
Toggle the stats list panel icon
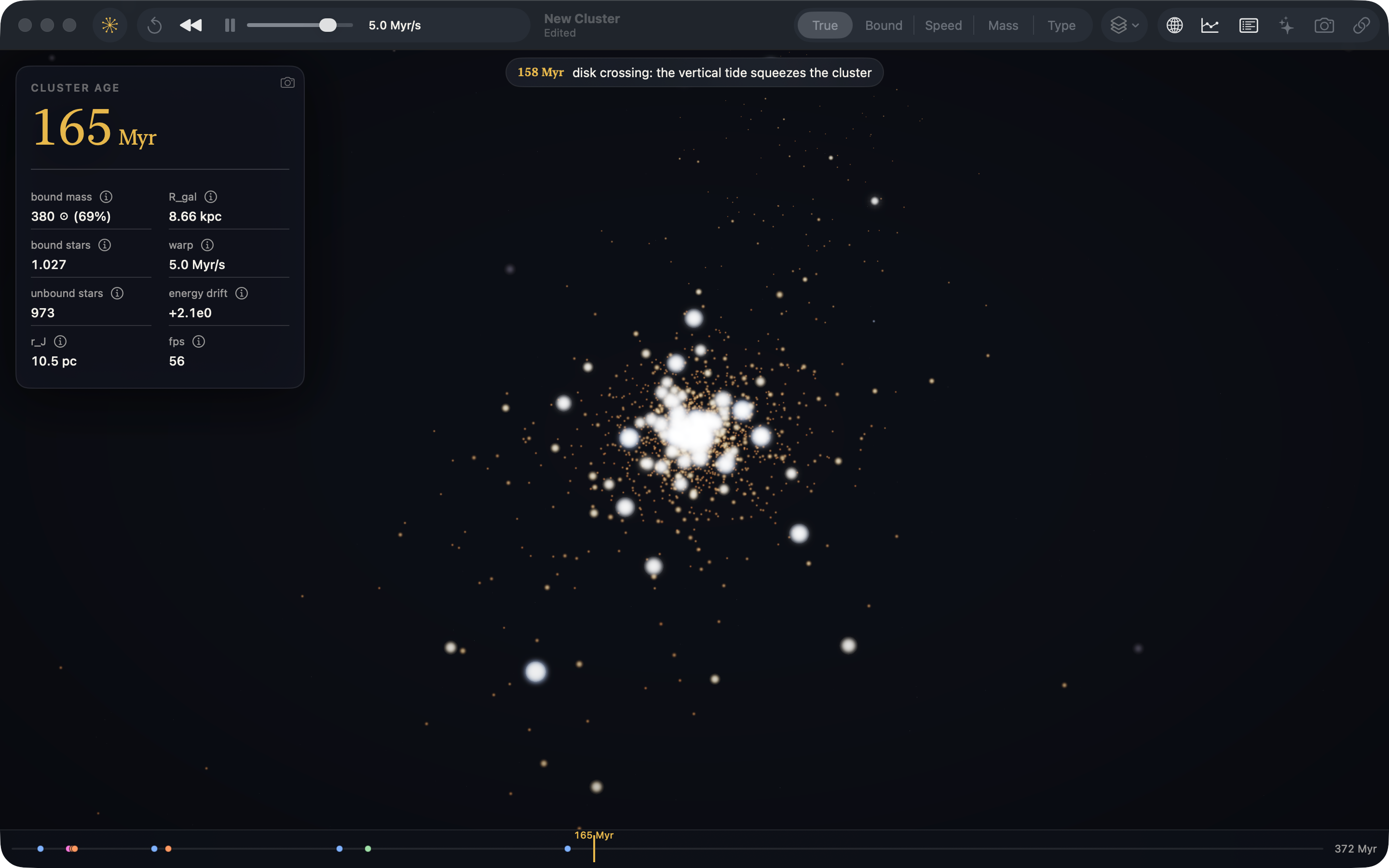coord(1248,25)
